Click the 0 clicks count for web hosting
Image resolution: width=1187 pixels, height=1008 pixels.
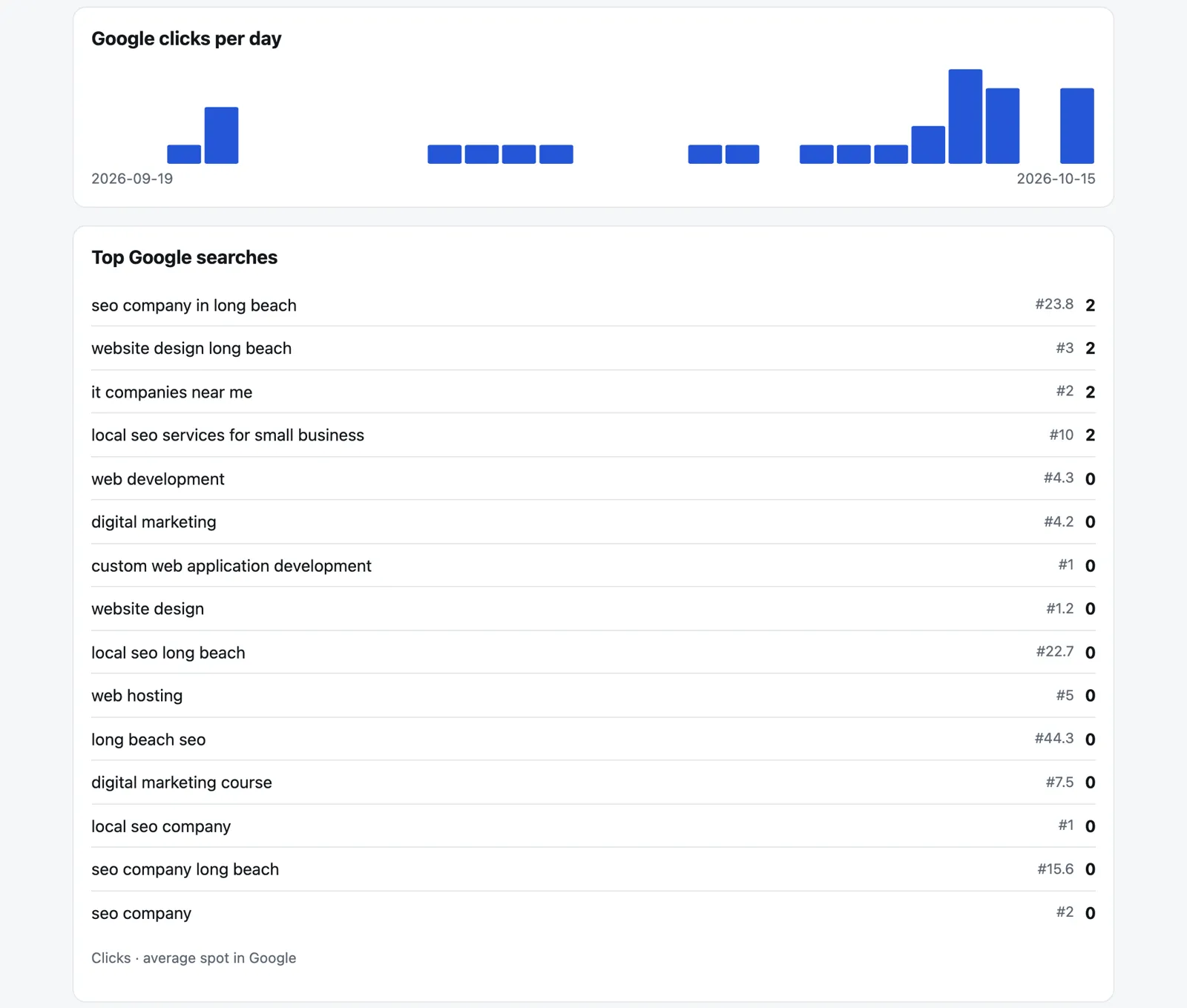pos(1091,696)
